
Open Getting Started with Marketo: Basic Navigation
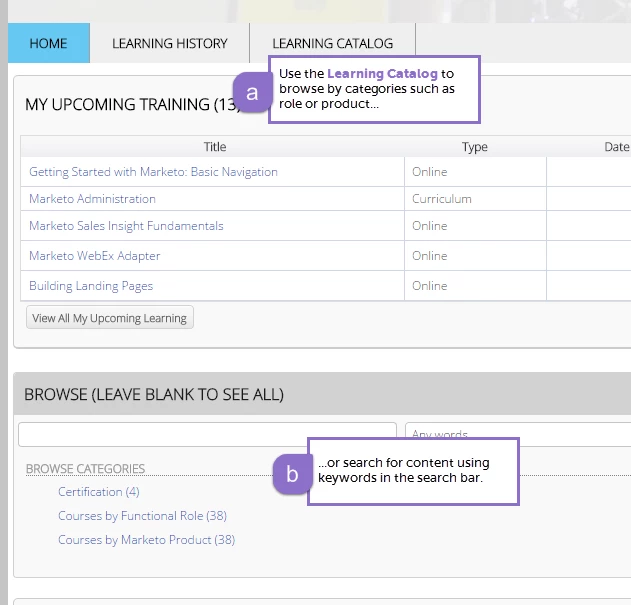[153, 172]
